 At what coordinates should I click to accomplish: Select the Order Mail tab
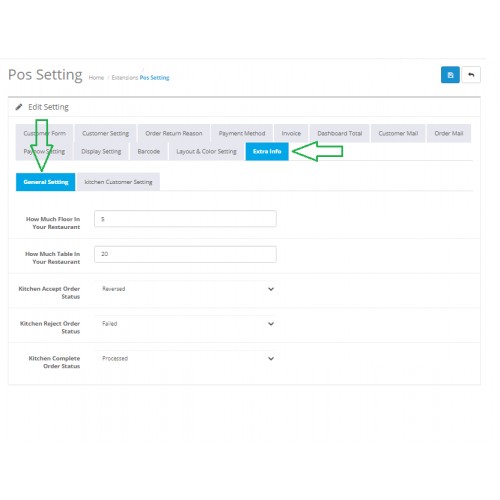click(x=449, y=133)
